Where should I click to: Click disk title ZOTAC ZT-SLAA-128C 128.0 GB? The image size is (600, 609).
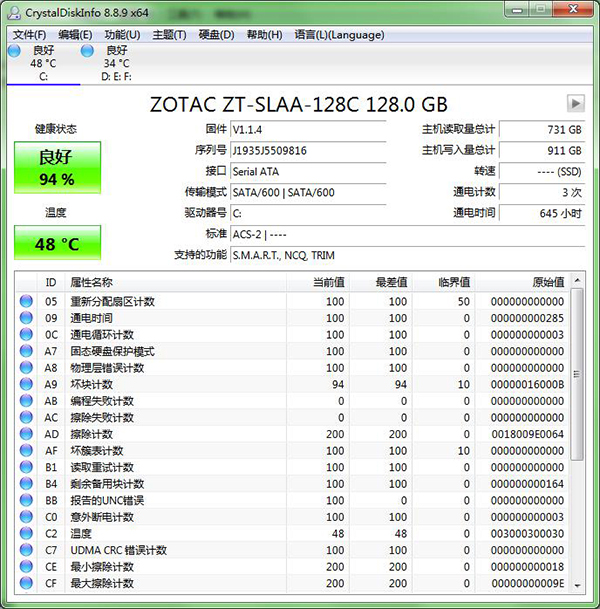pos(299,104)
